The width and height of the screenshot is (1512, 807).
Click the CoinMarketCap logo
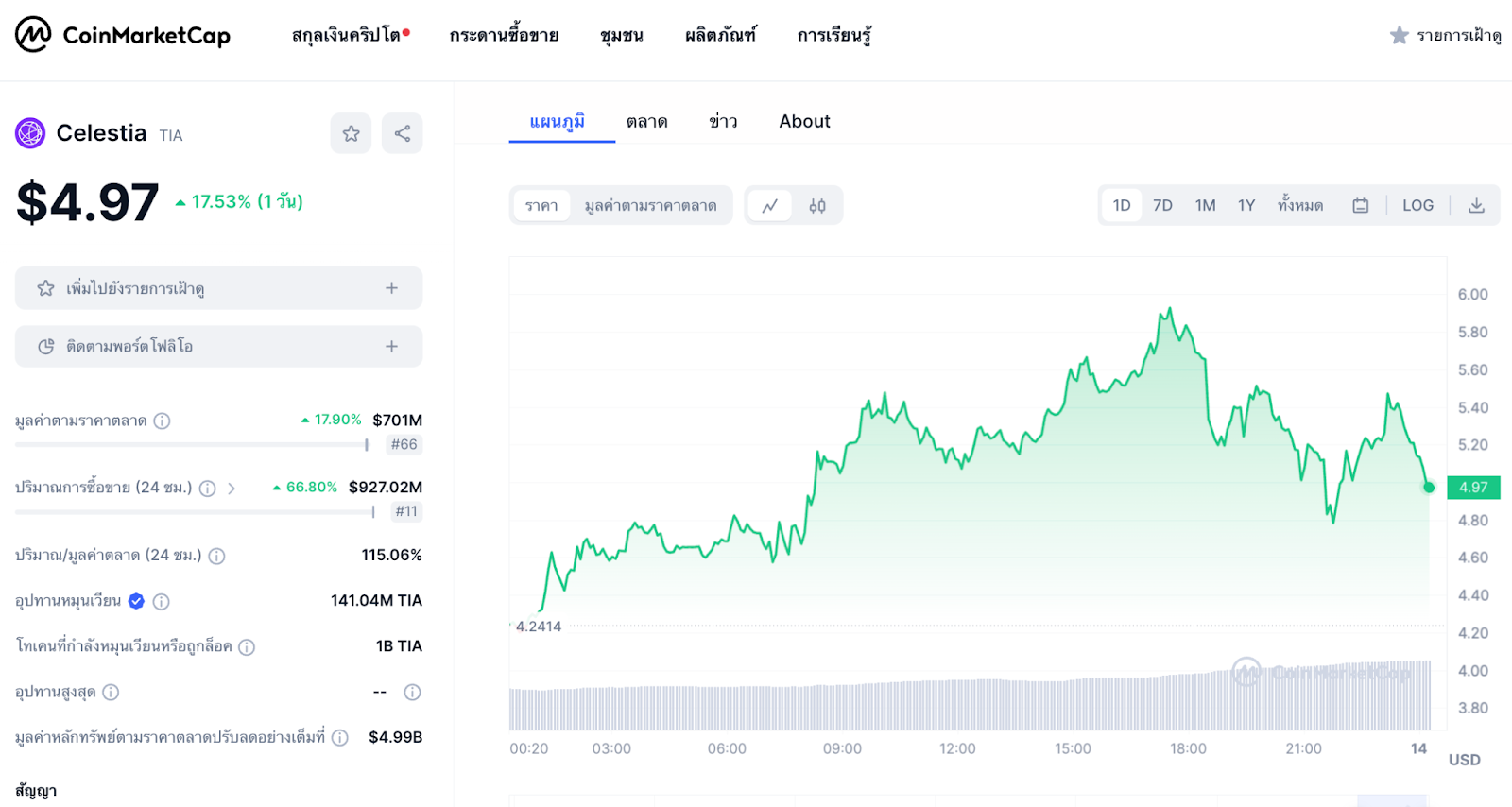coord(123,35)
